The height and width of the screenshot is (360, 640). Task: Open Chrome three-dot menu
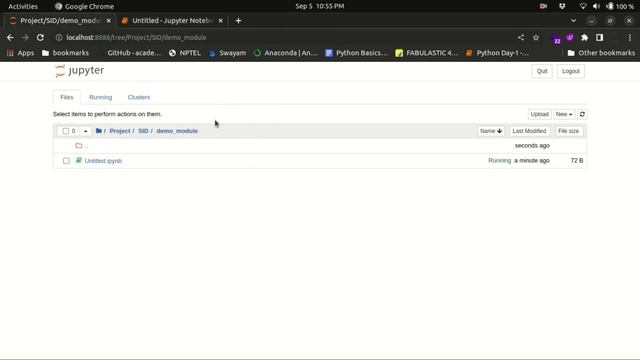[x=630, y=38]
